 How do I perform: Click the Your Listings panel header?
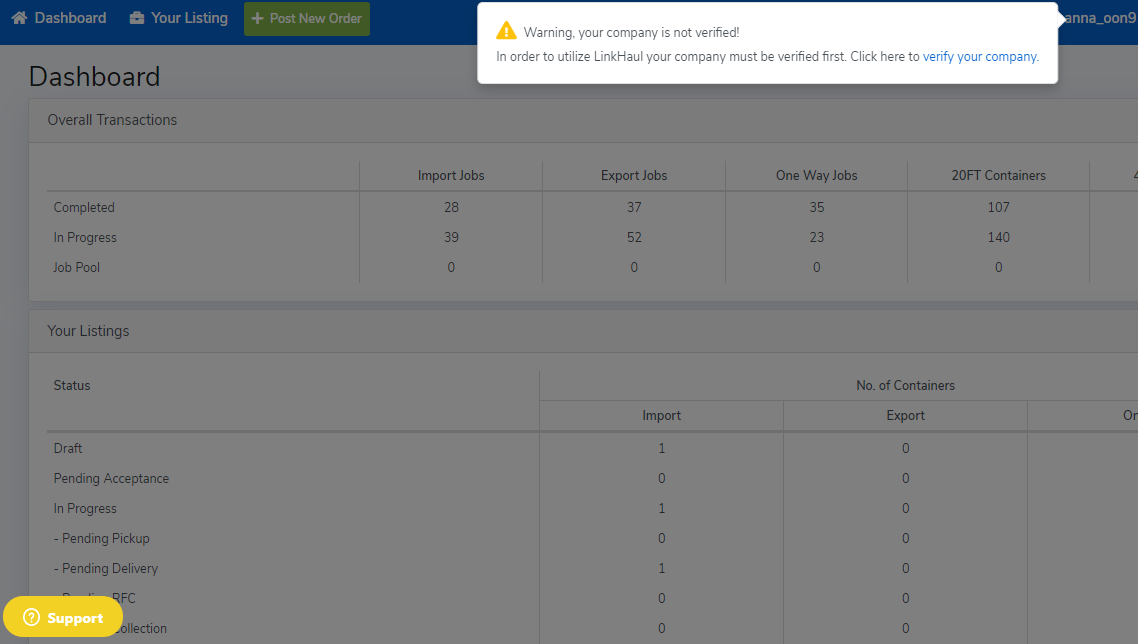click(88, 331)
